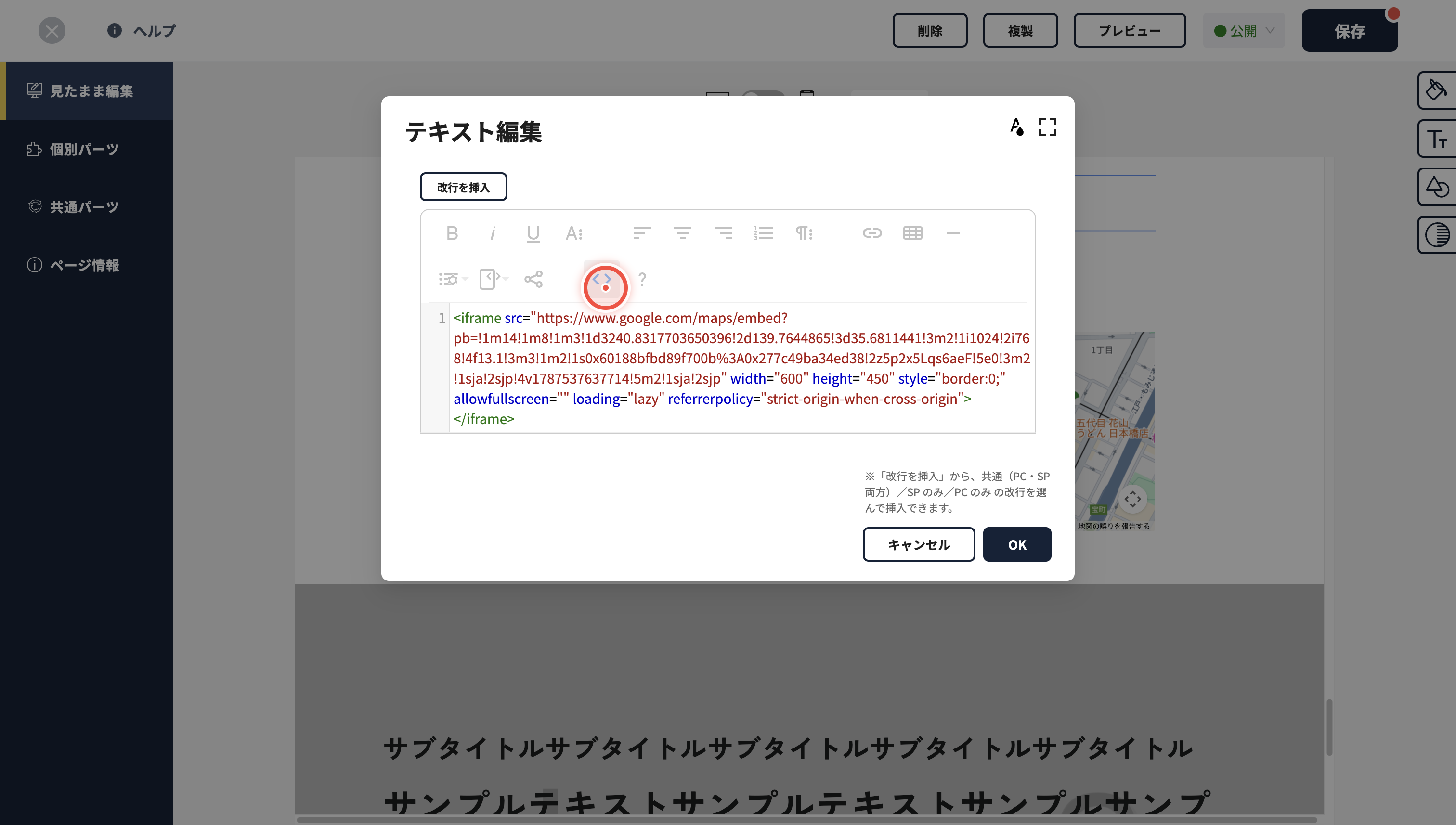Open the font size A menu
The width and height of the screenshot is (1456, 825).
(573, 233)
